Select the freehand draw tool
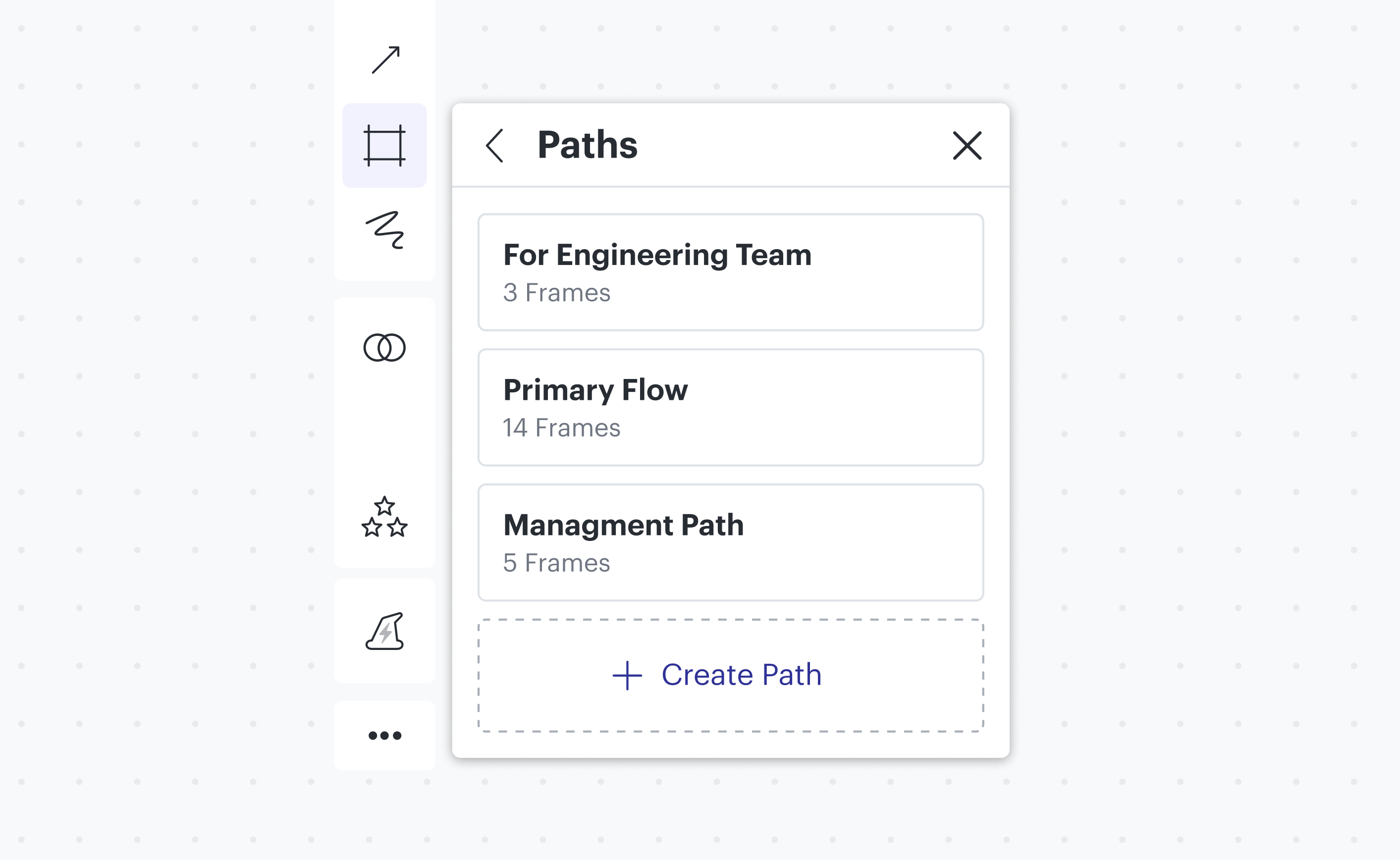This screenshot has height=860, width=1400. tap(384, 230)
